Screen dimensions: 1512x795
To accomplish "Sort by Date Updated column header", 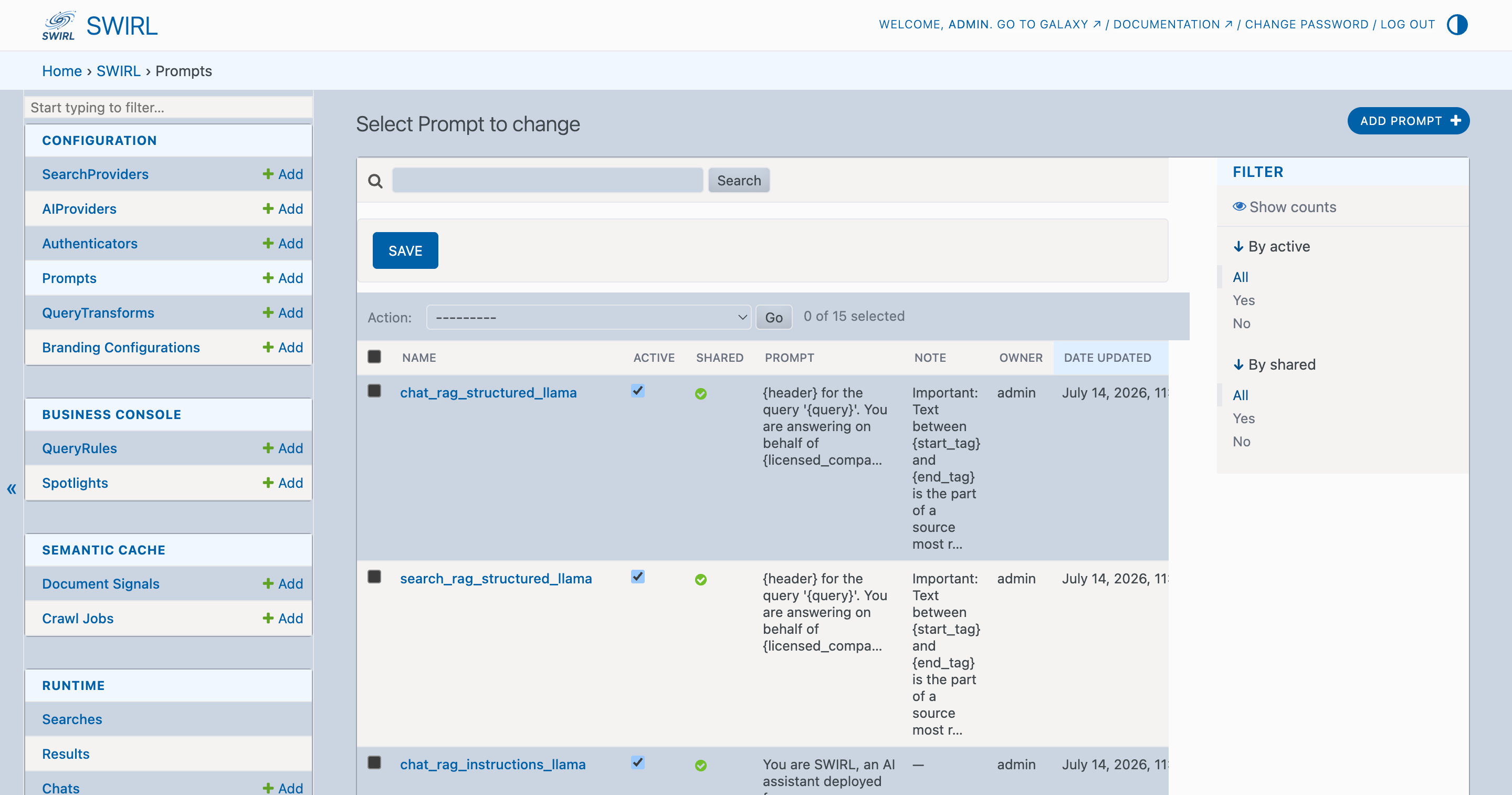I will point(1108,358).
